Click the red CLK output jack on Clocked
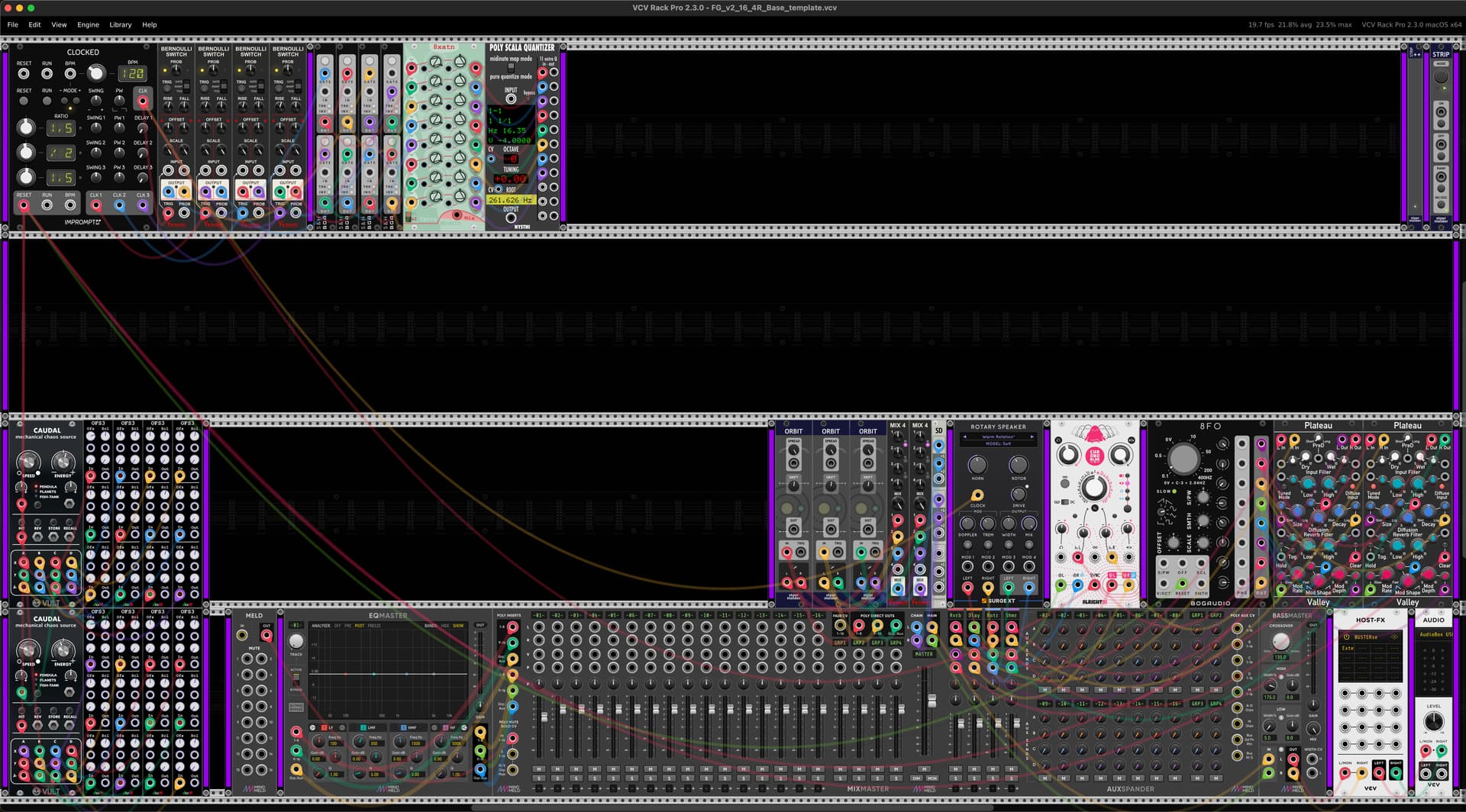Image resolution: width=1466 pixels, height=812 pixels. tap(143, 101)
